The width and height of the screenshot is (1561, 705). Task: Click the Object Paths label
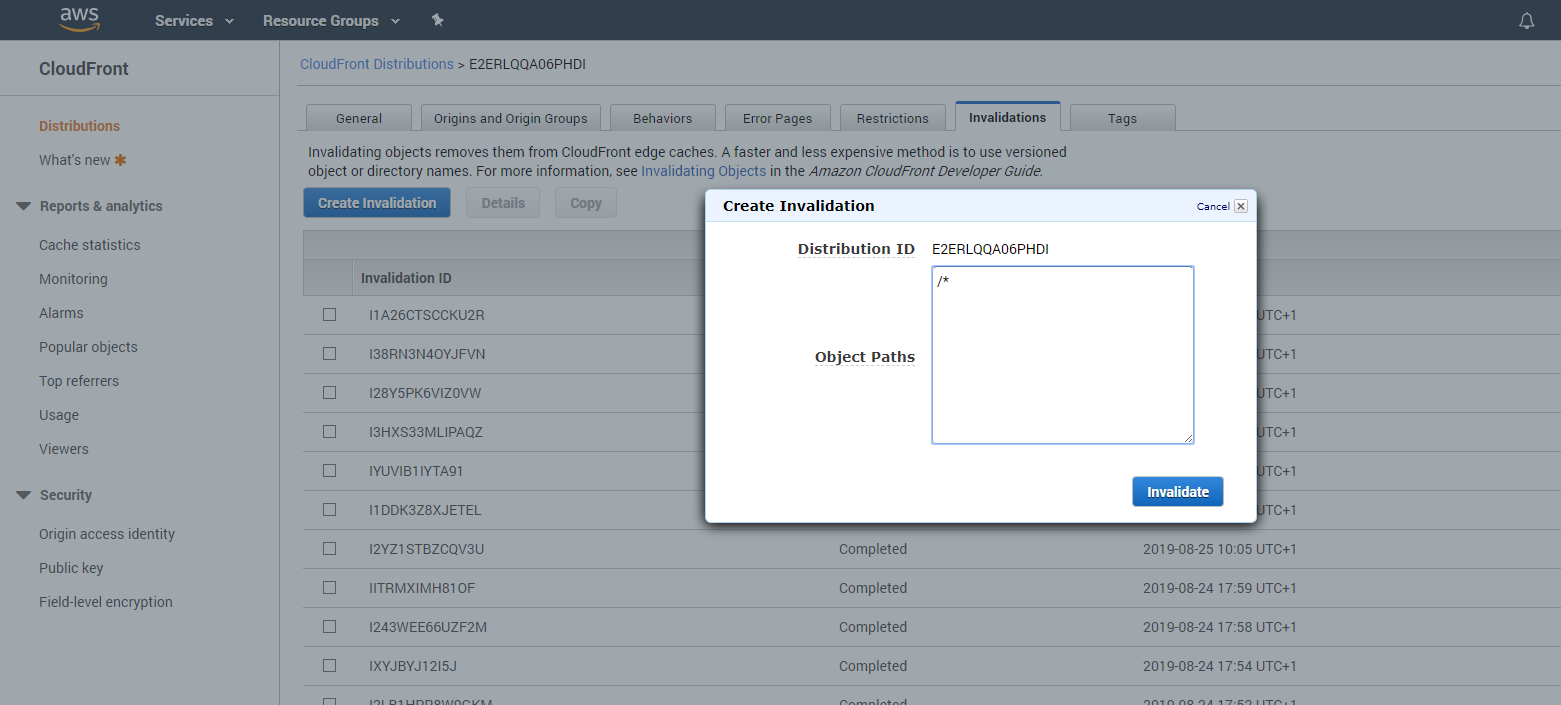(x=865, y=357)
